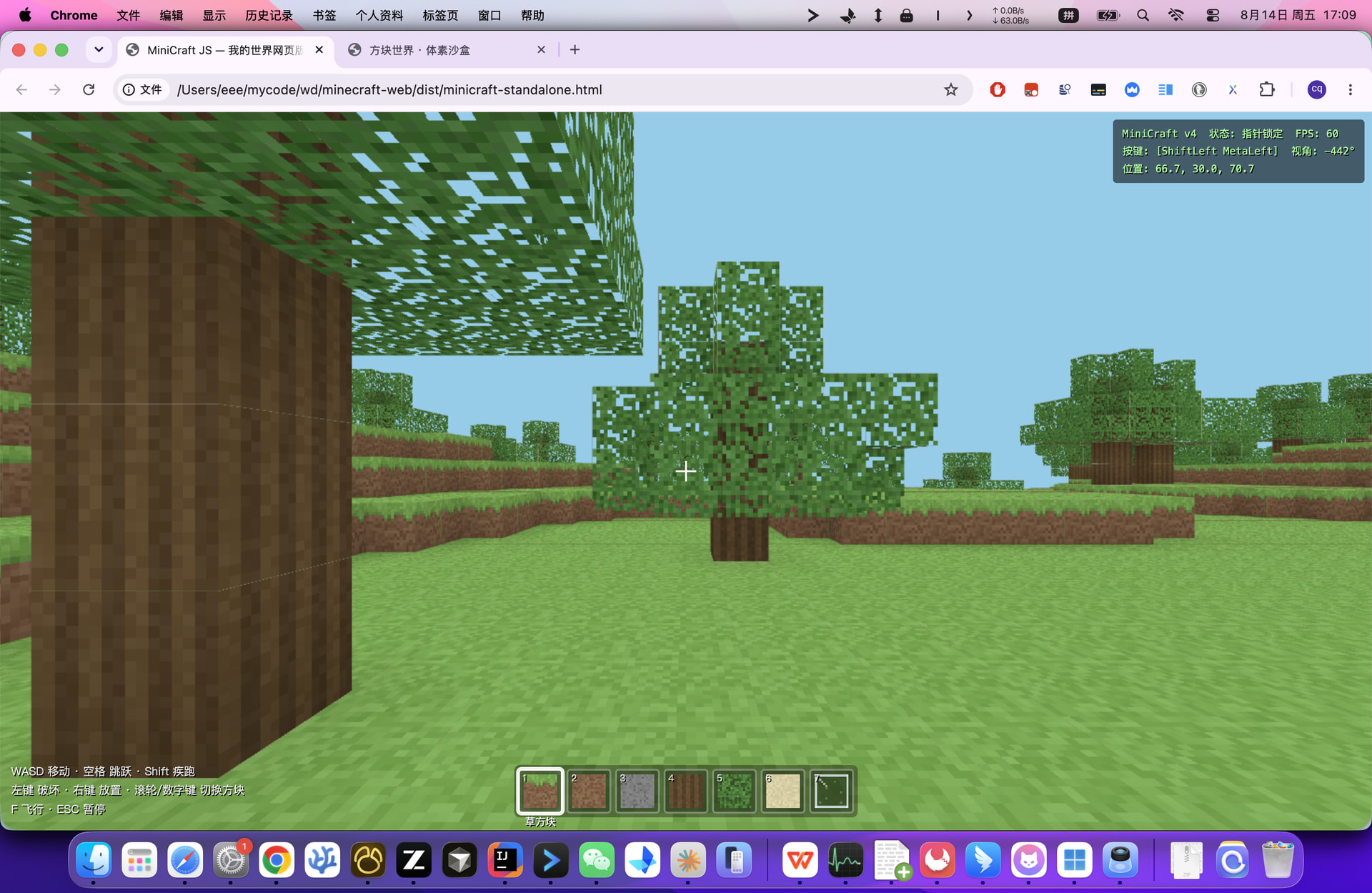This screenshot has width=1372, height=893.
Task: Open the dark subtitle-card extension icon
Action: [x=1098, y=89]
